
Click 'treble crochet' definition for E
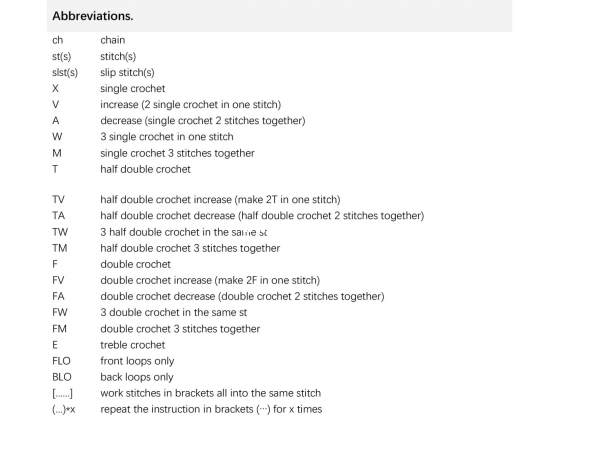pos(132,345)
